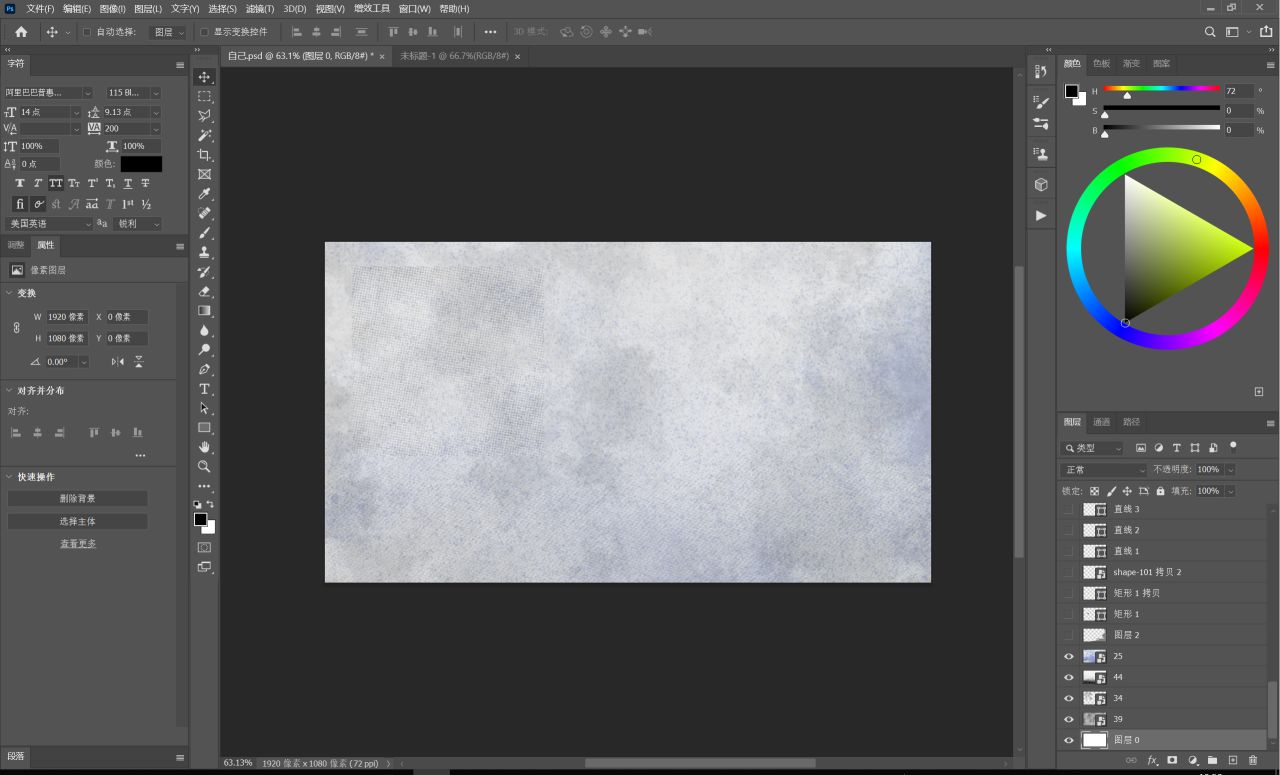Image resolution: width=1280 pixels, height=775 pixels.
Task: Show the 直线 3 layer visibility box
Action: pos(1068,509)
